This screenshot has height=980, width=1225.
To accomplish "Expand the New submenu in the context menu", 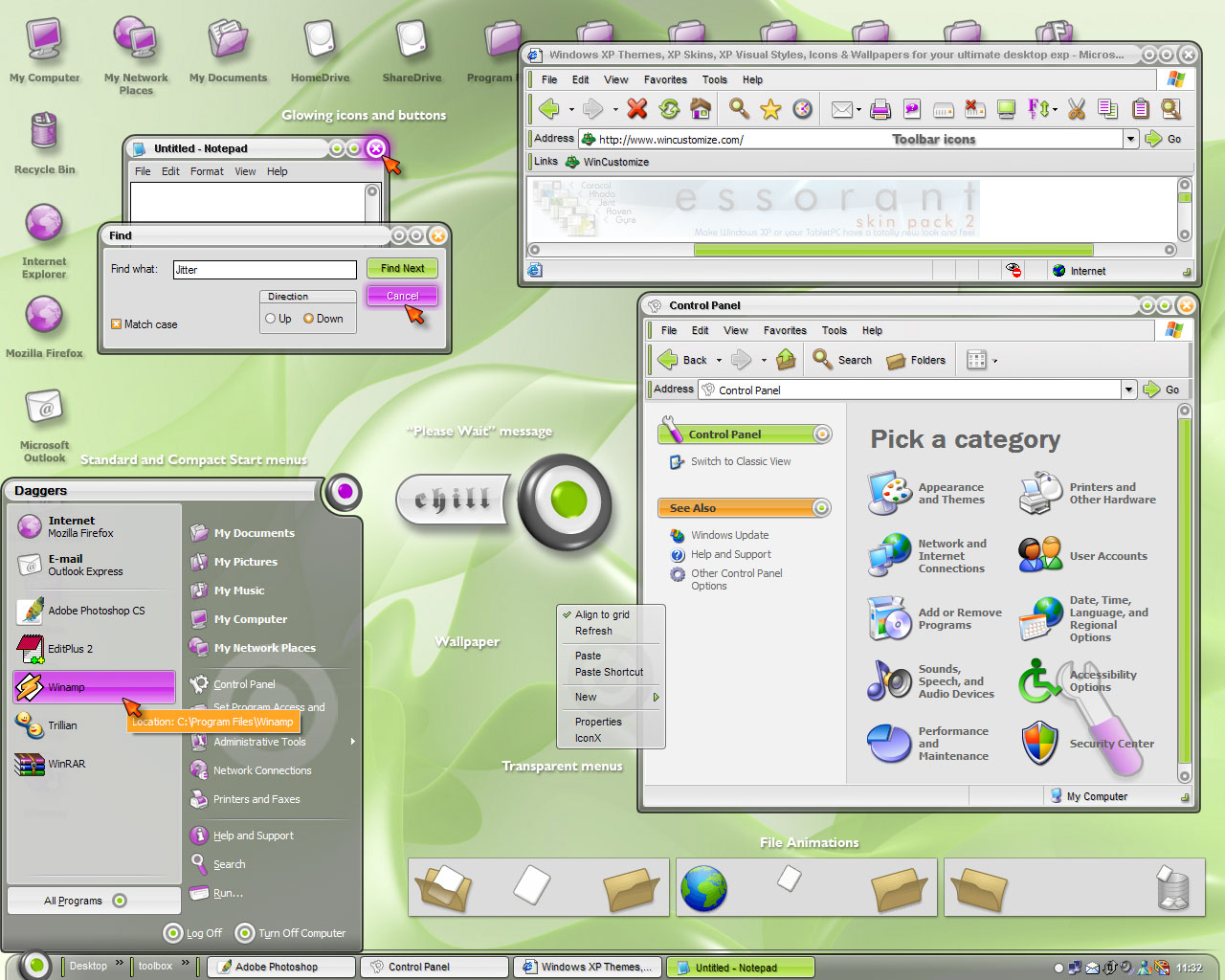I will click(611, 697).
